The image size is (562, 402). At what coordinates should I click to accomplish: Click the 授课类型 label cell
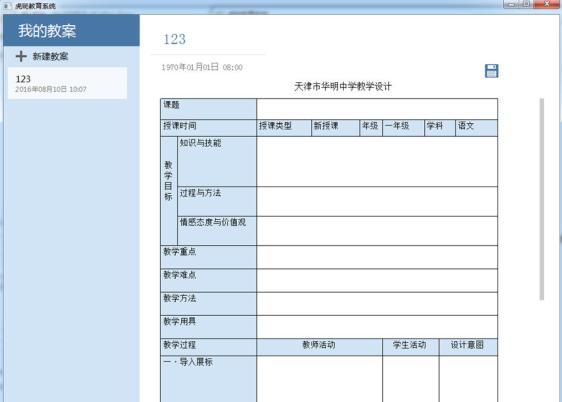click(x=284, y=128)
